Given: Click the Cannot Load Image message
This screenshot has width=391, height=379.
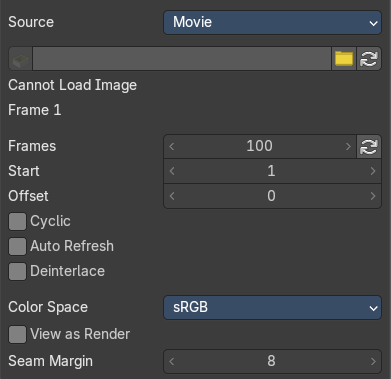Looking at the screenshot, I should pyautogui.click(x=72, y=85).
